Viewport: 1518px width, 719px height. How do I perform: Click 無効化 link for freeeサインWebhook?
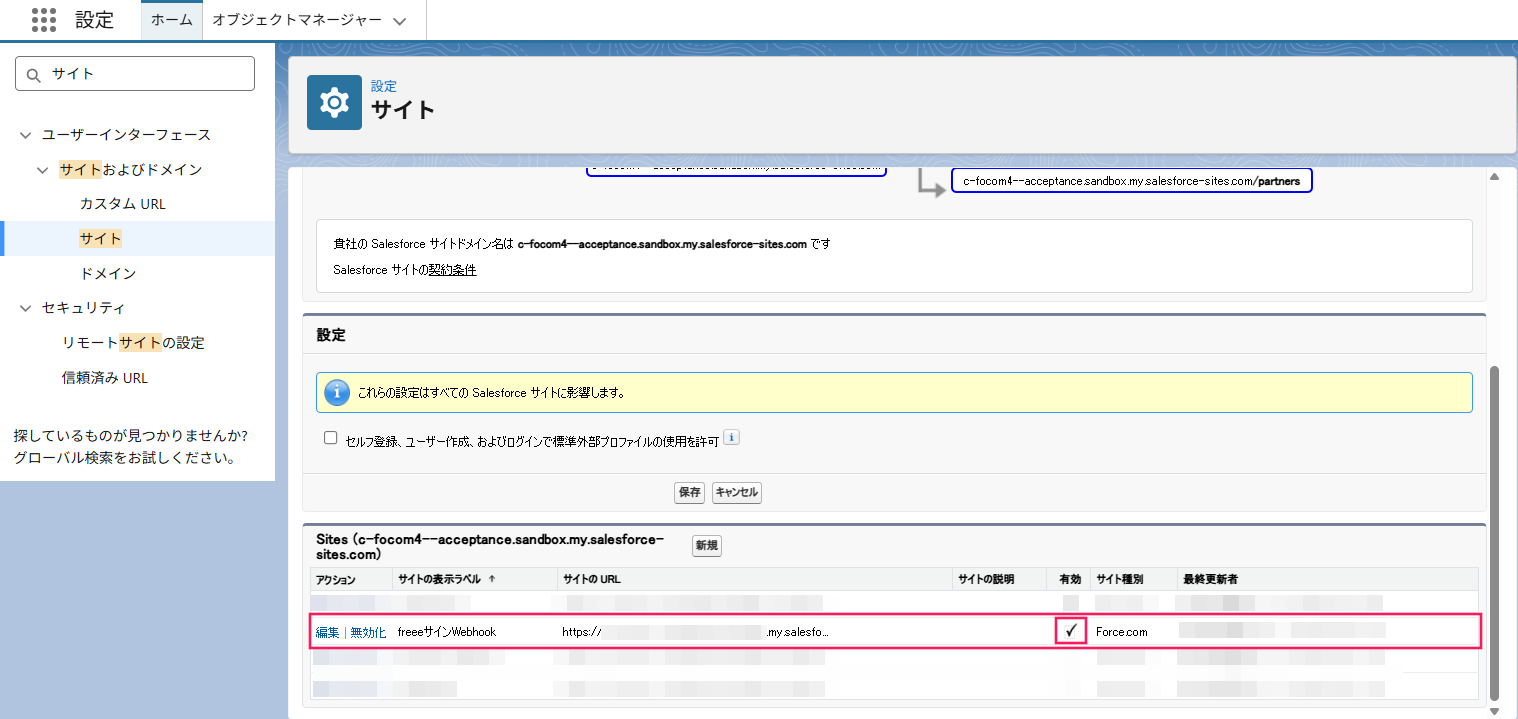click(368, 632)
